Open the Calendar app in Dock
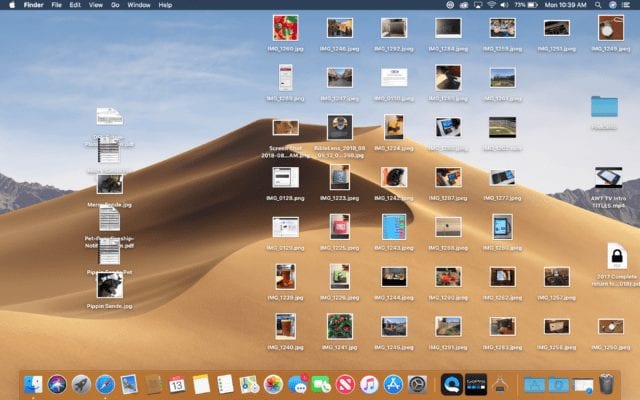 177,383
